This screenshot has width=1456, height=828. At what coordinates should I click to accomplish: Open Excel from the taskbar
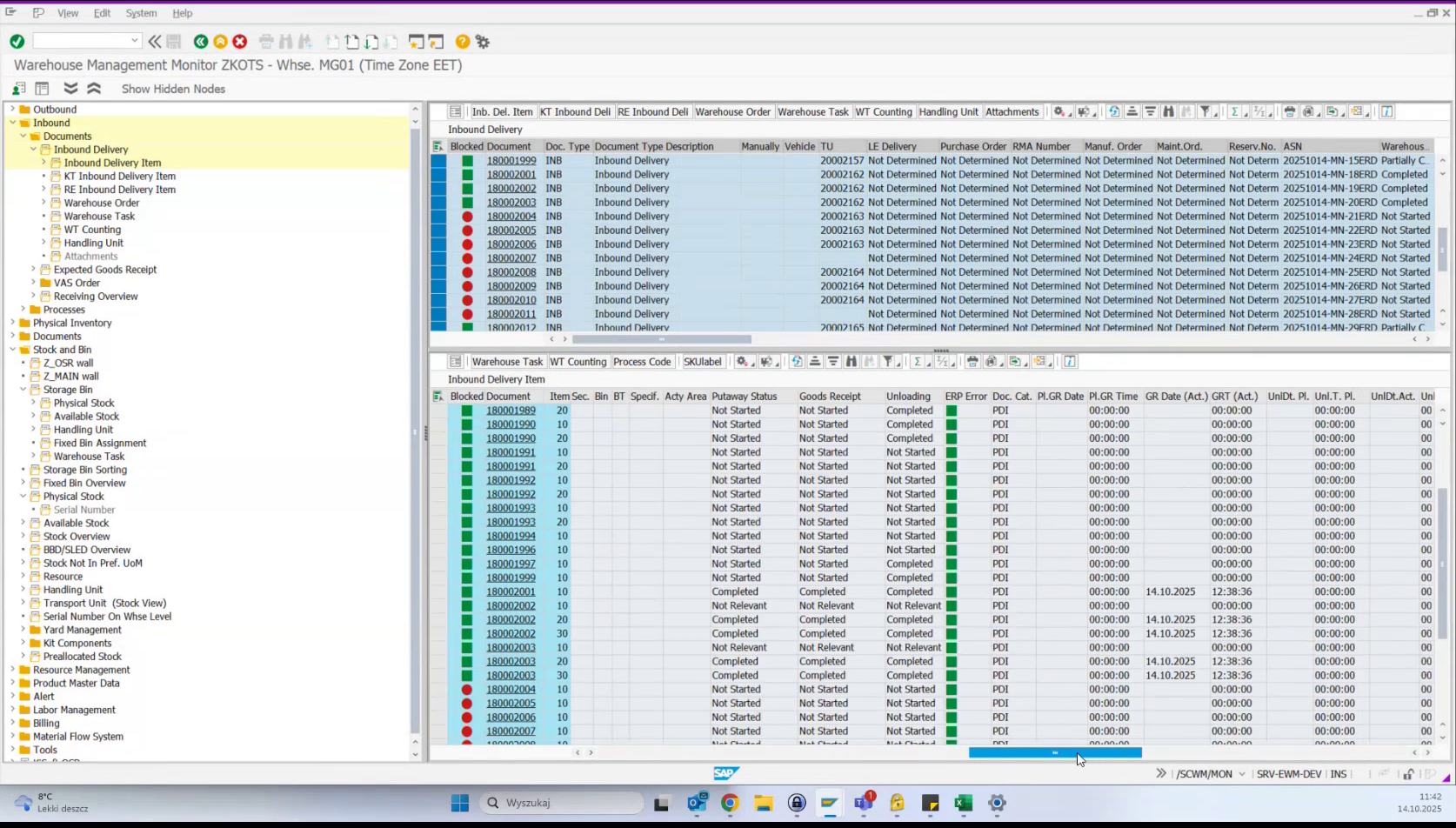(963, 803)
